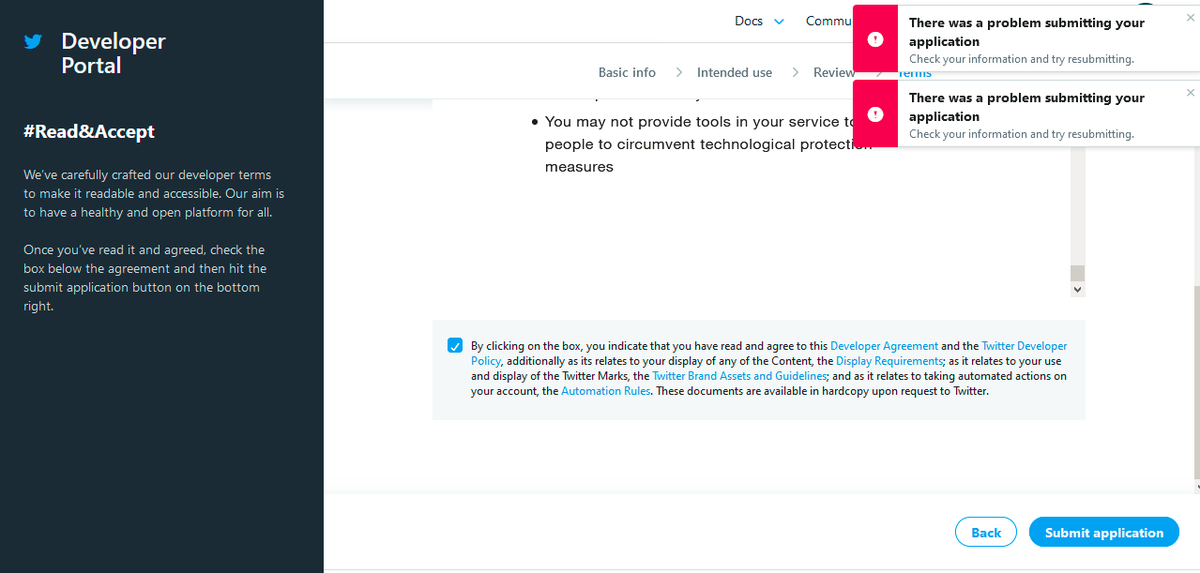This screenshot has height=573, width=1200.
Task: Click the upper 'There was a problem submitting' message
Action: coord(1026,32)
